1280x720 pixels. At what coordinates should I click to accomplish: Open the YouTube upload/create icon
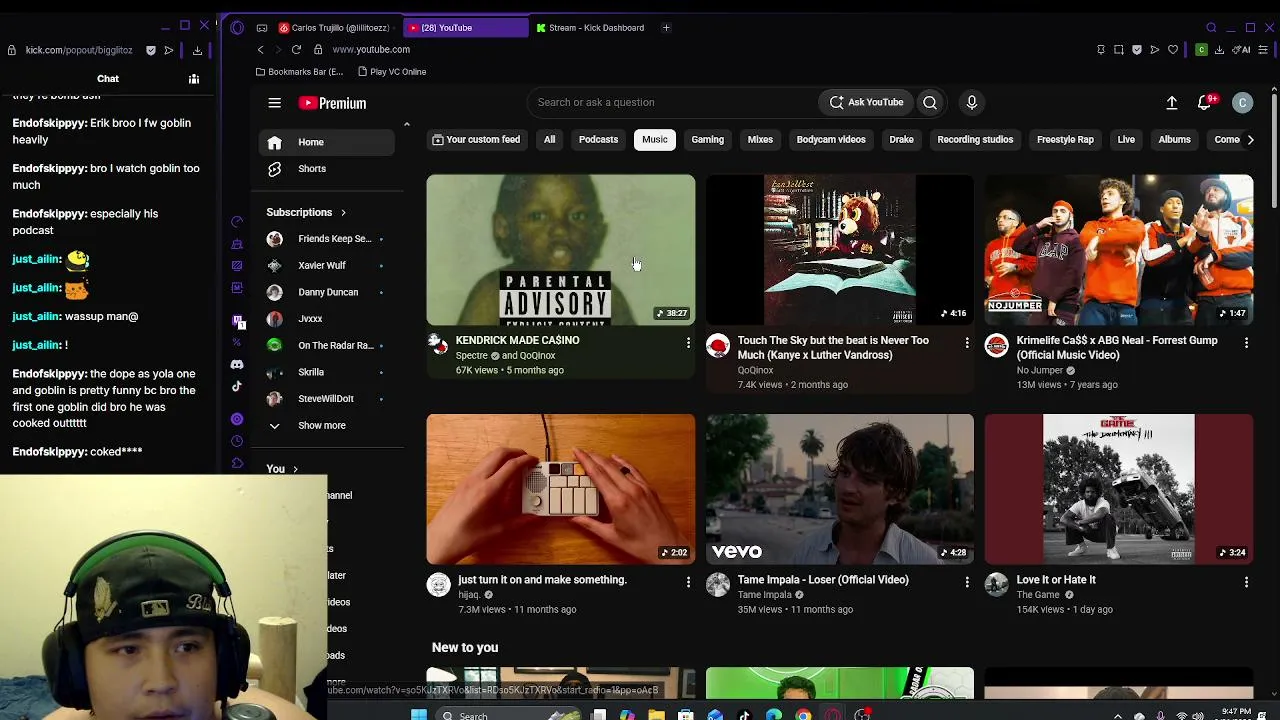click(1172, 102)
